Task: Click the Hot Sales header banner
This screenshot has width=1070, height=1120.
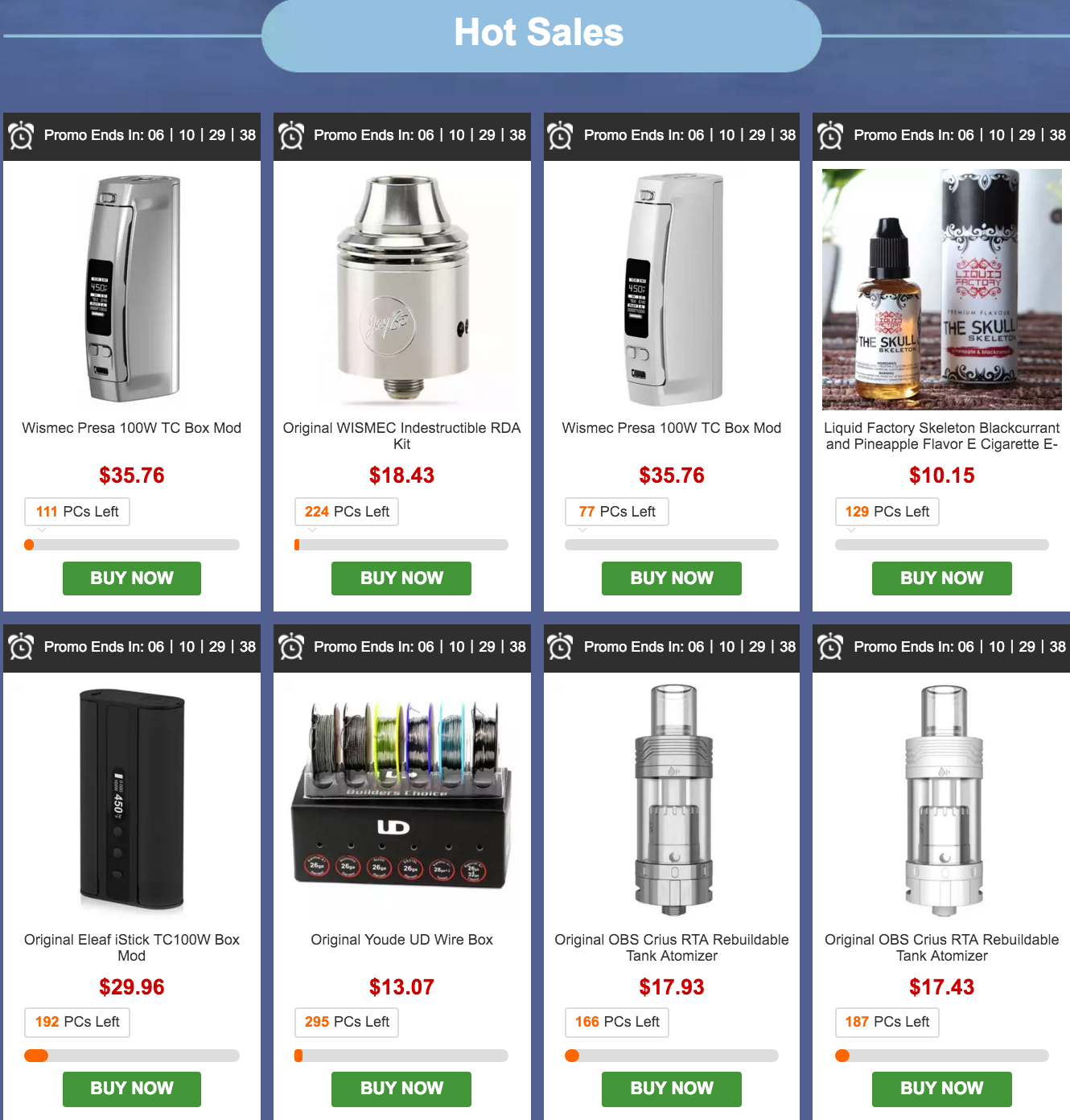Action: click(x=541, y=34)
